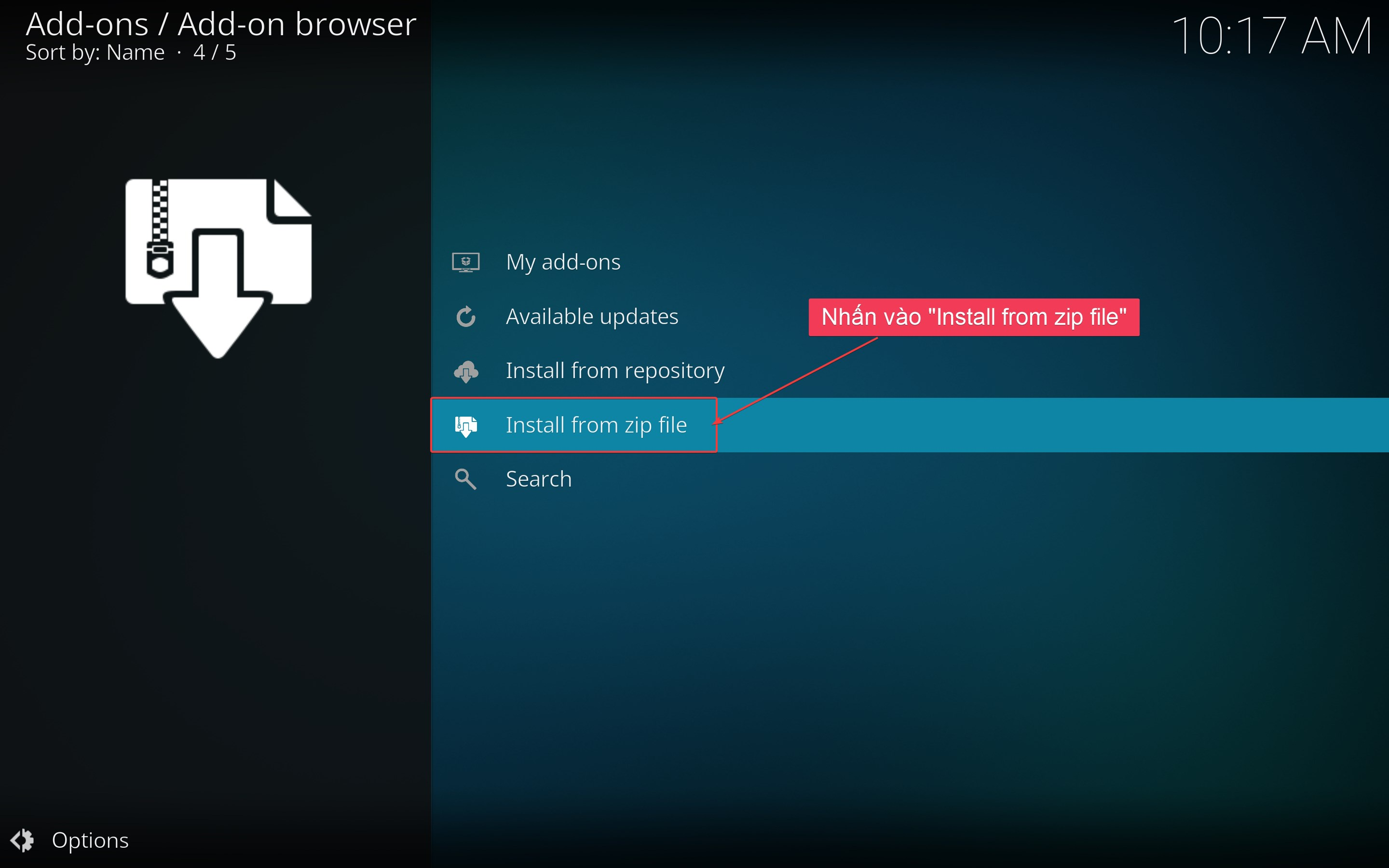Click the large zip file artwork

pos(218,268)
